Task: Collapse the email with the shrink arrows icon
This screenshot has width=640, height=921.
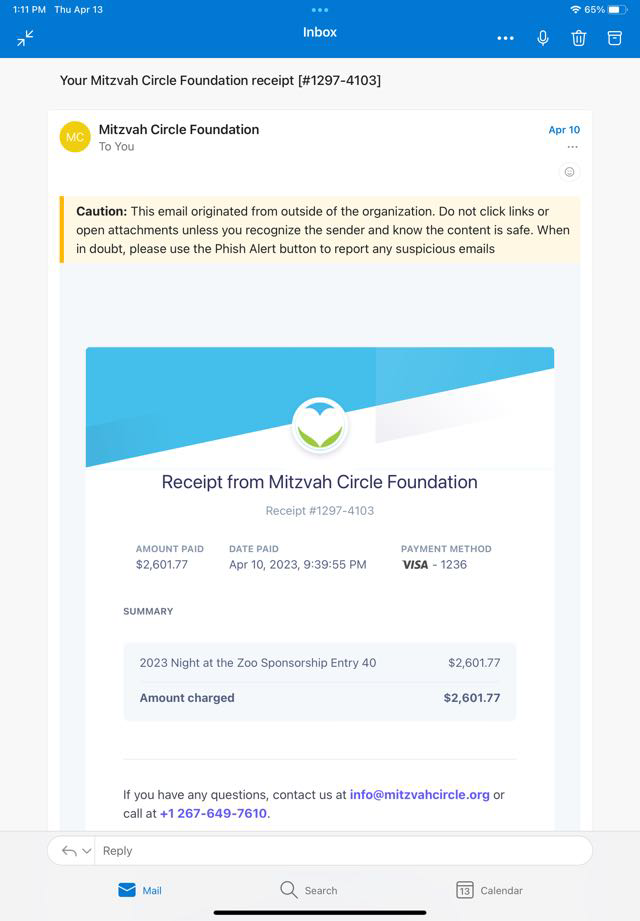Action: pos(25,38)
